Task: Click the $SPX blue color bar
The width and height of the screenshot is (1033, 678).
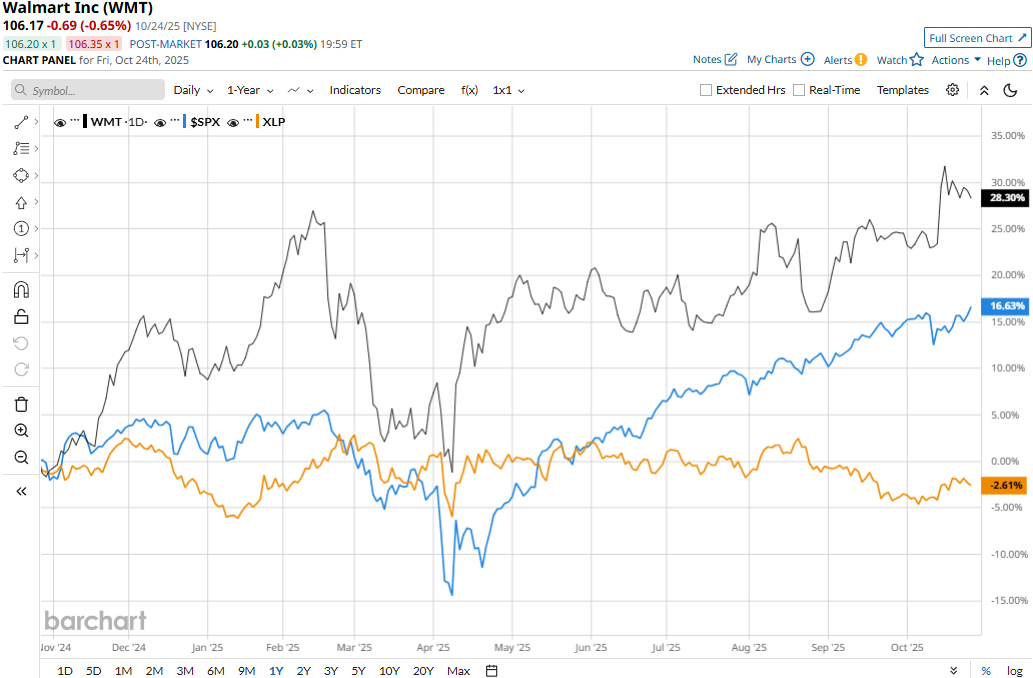Action: click(184, 122)
